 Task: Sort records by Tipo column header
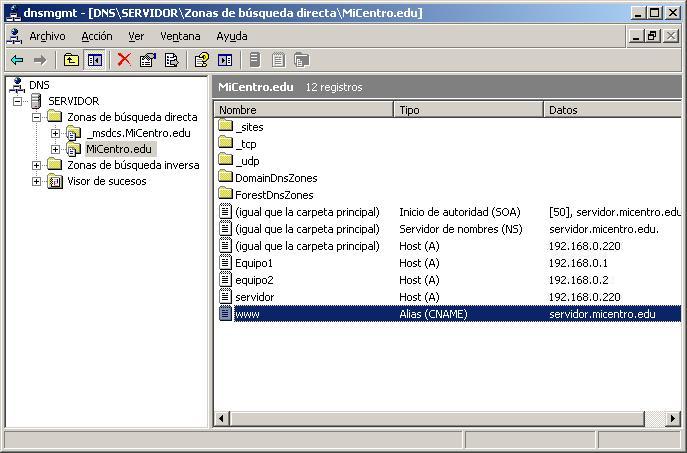[468, 110]
